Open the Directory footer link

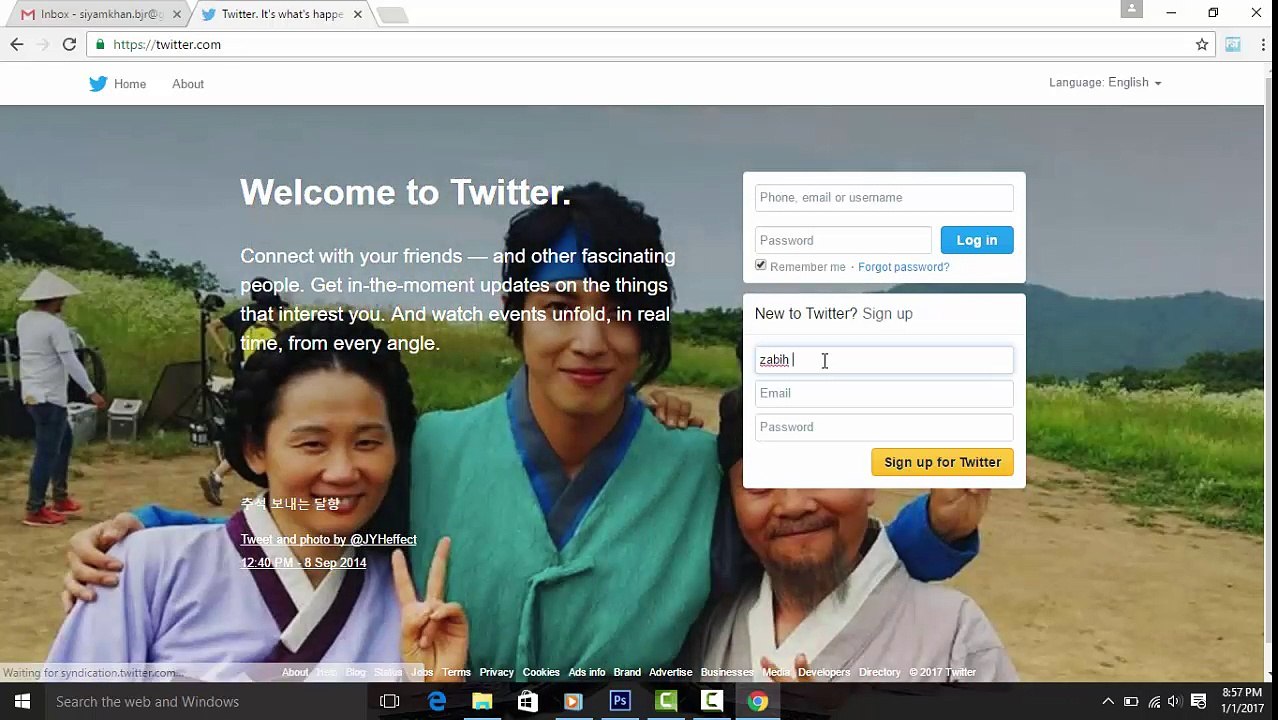[879, 672]
